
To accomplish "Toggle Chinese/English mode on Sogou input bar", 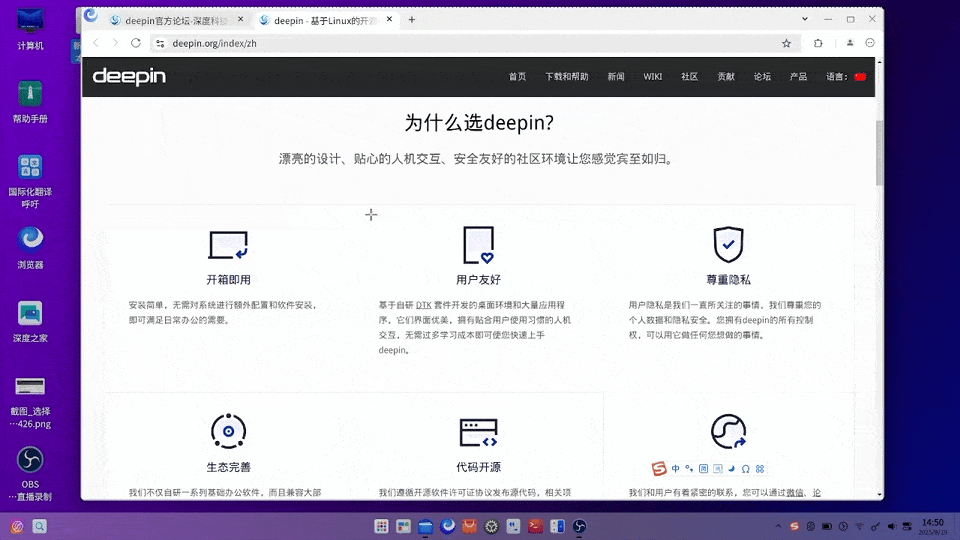I will click(x=676, y=469).
